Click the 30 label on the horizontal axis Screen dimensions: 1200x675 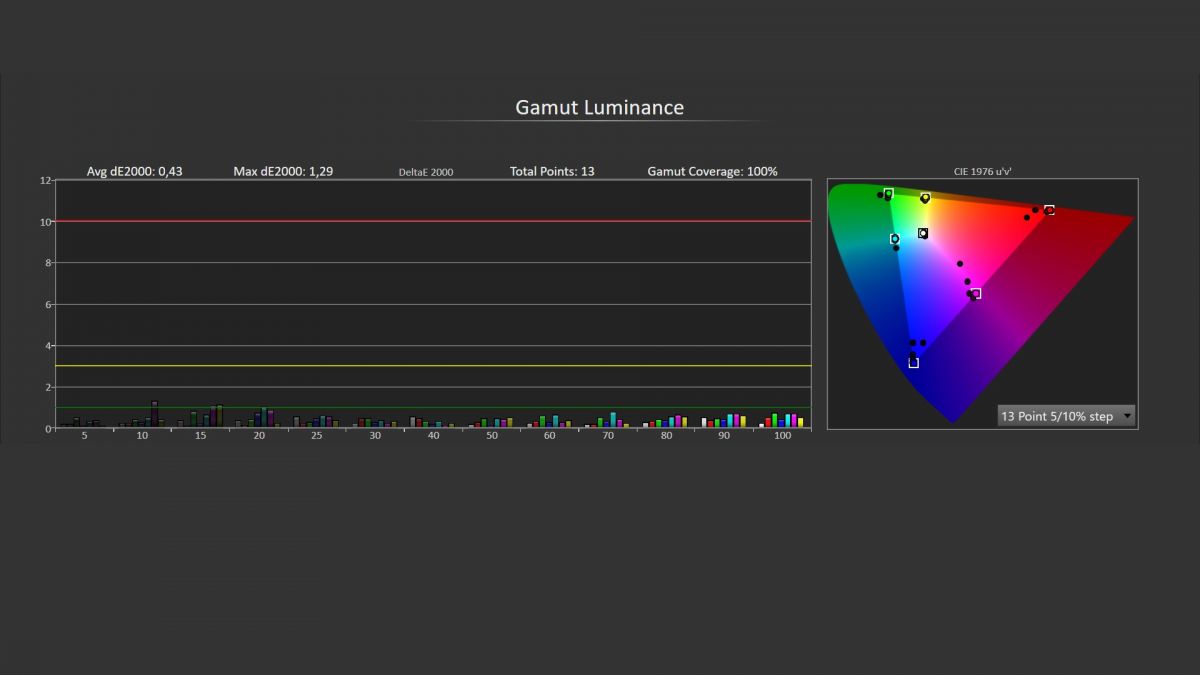pos(375,437)
